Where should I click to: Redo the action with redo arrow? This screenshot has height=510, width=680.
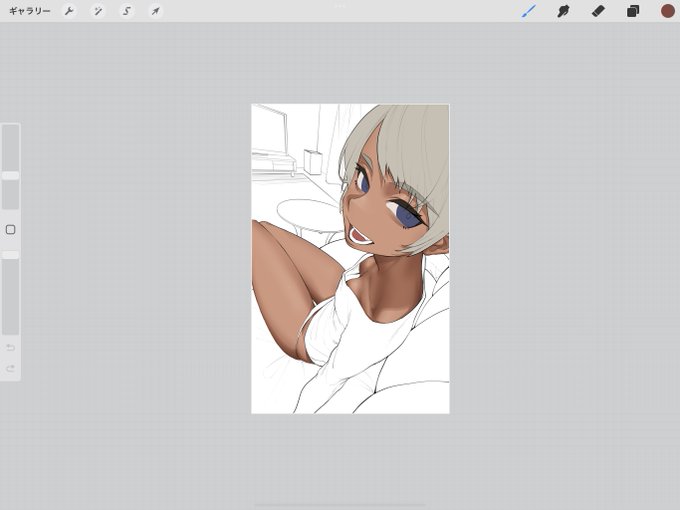pos(10,369)
